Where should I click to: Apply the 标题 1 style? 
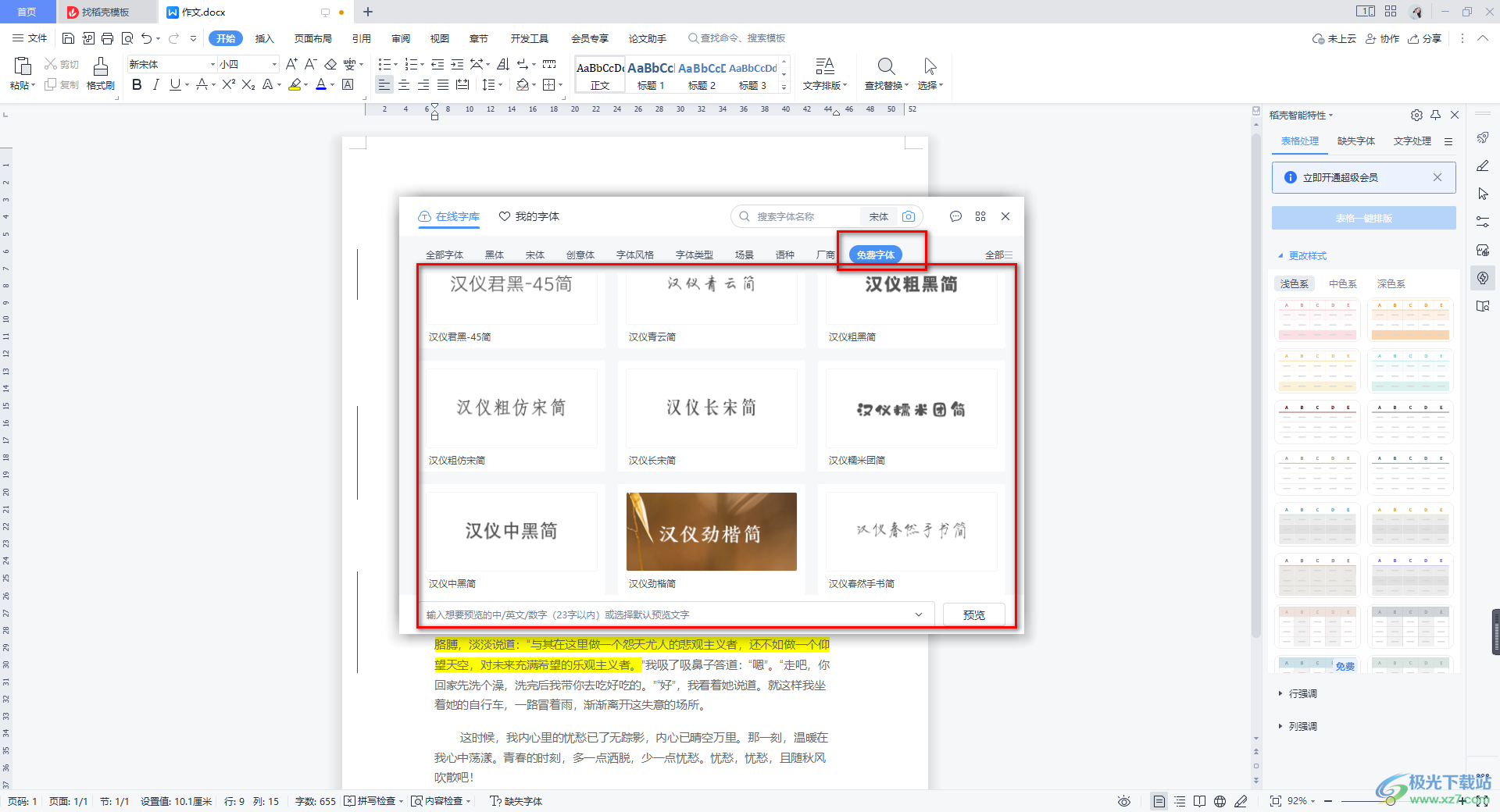(x=651, y=75)
